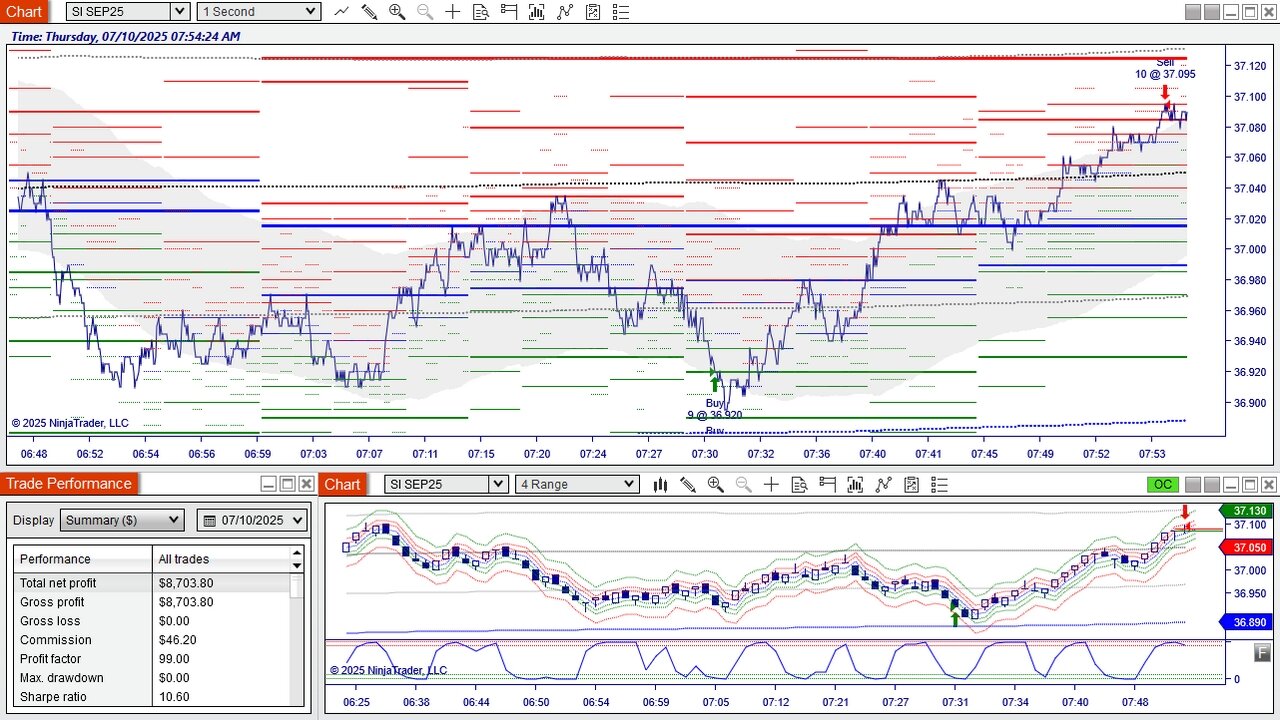Minimize the lower 4 Range chart window

coord(1231,484)
